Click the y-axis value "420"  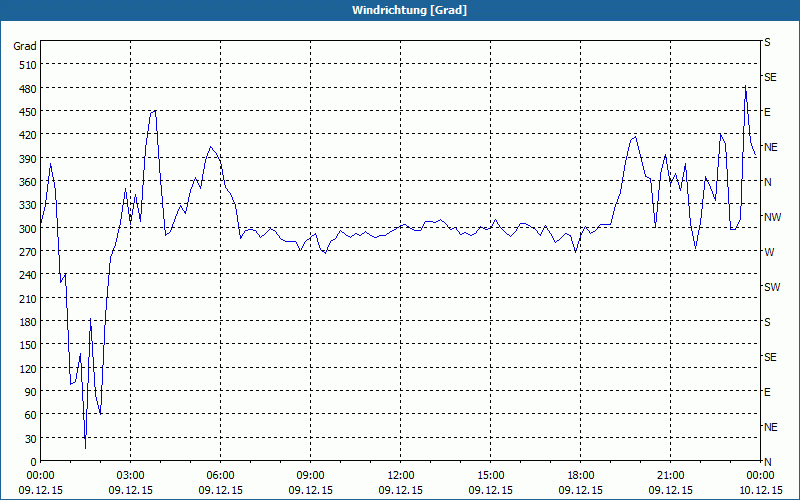[28, 135]
